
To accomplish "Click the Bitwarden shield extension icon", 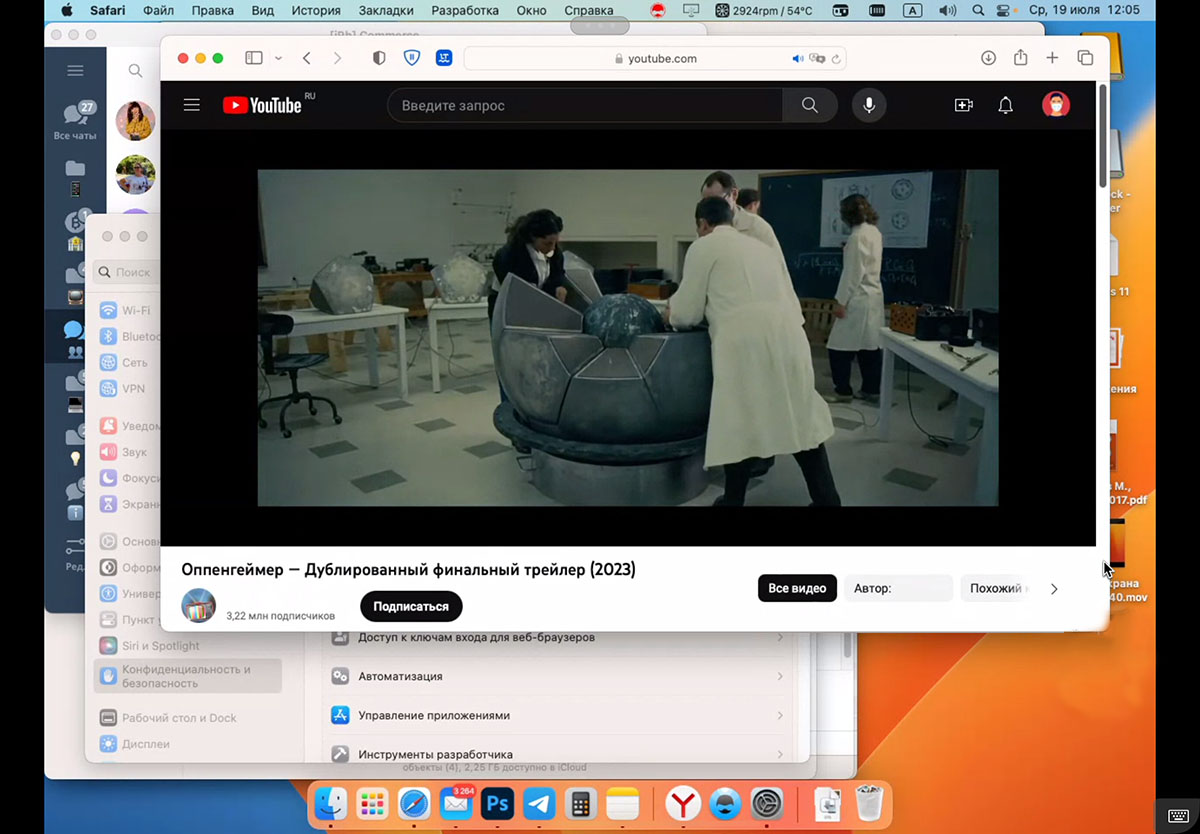I will [x=412, y=58].
